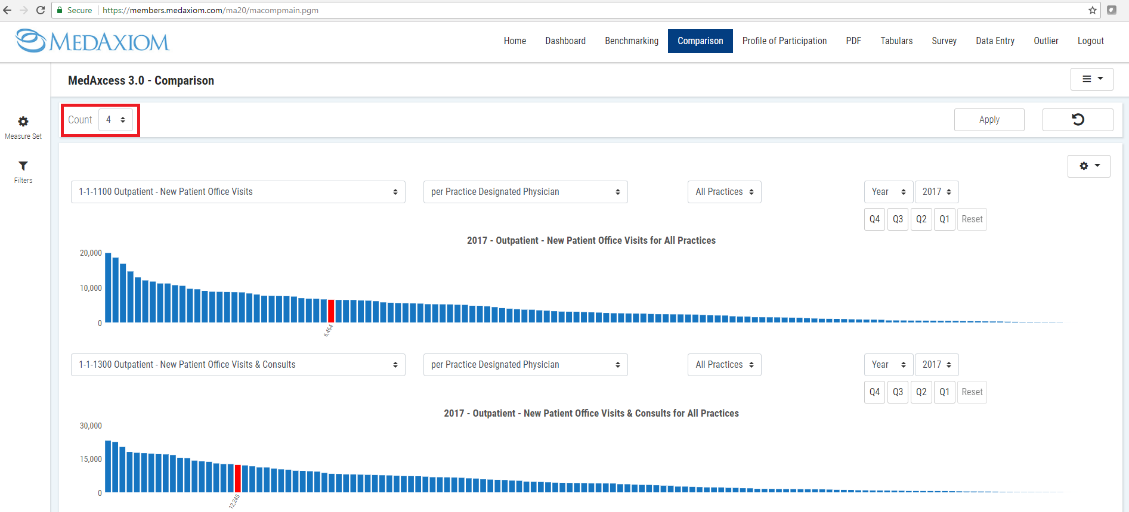
Task: Click Reset in the second chart
Action: (x=971, y=392)
